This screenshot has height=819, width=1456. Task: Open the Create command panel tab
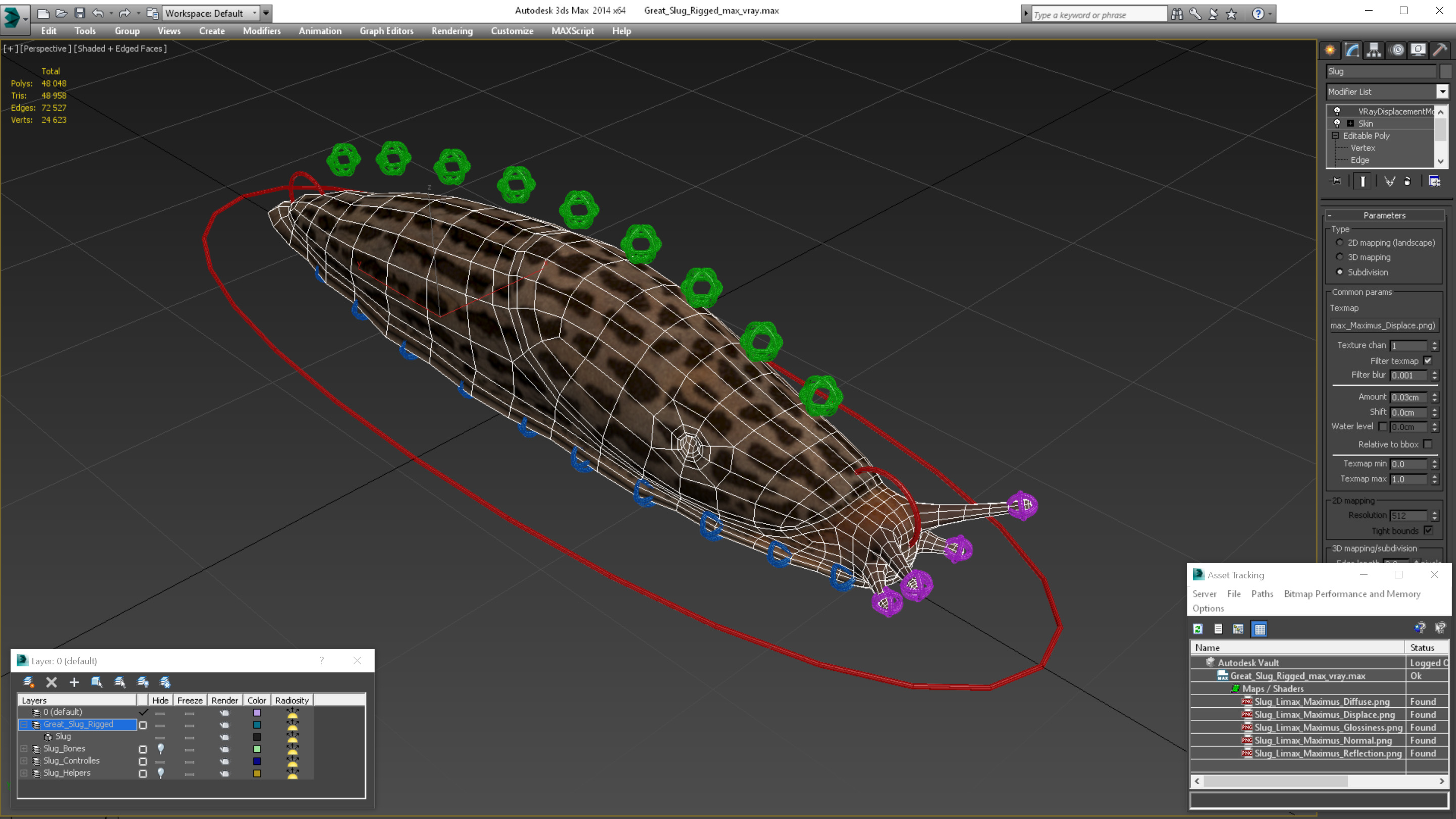(1330, 50)
